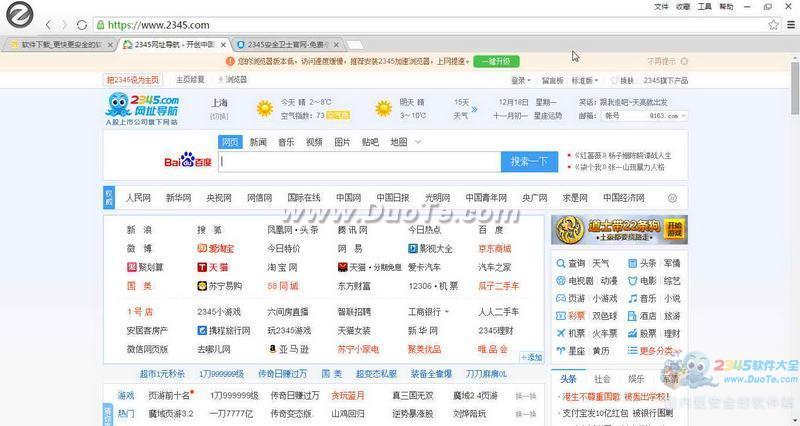Dismiss the upgrade notification bar
The image size is (800, 426).
[684, 61]
